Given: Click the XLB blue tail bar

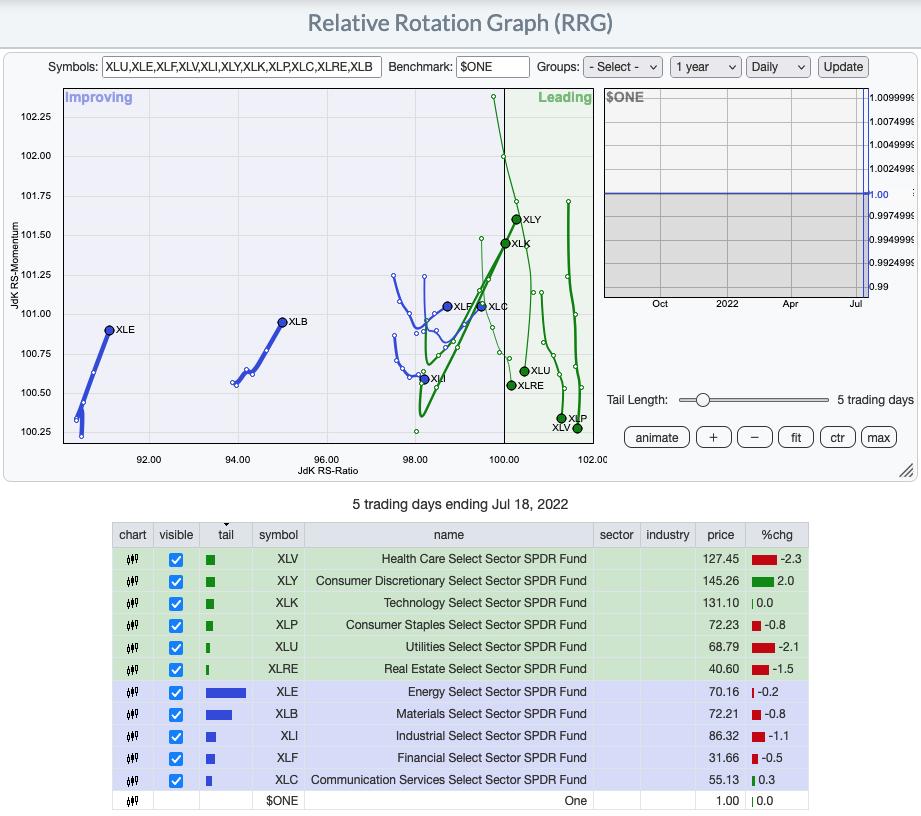Looking at the screenshot, I should click(x=219, y=715).
